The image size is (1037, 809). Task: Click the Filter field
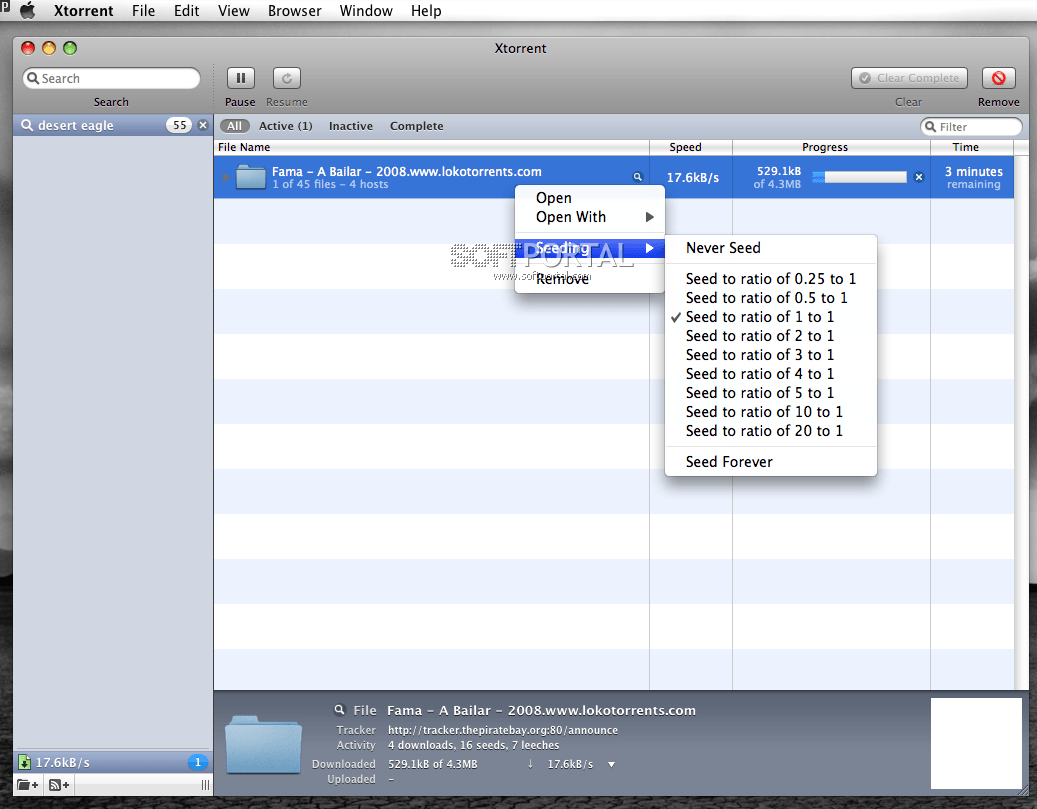click(x=971, y=126)
